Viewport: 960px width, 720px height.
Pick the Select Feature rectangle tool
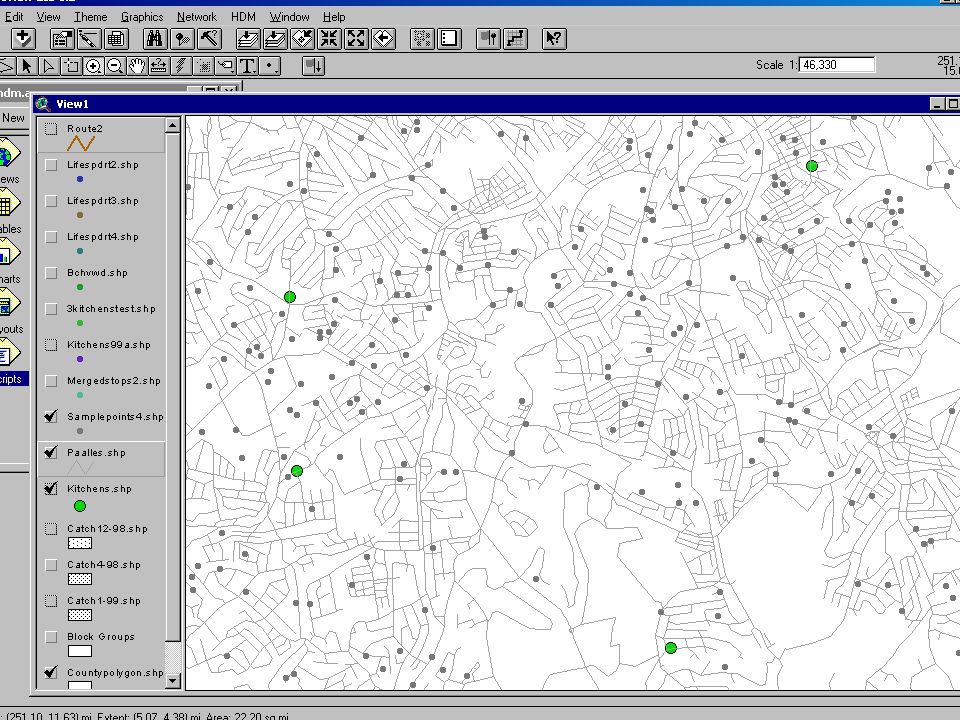click(72, 66)
